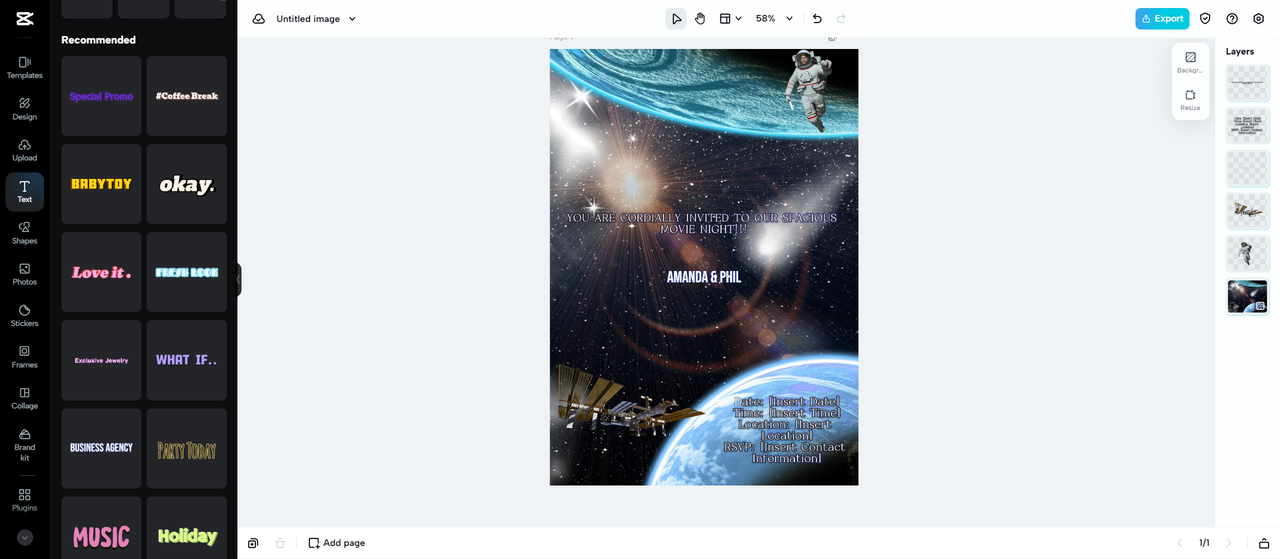The height and width of the screenshot is (559, 1280).
Task: Open the layout view options dropdown
Action: pyautogui.click(x=730, y=18)
